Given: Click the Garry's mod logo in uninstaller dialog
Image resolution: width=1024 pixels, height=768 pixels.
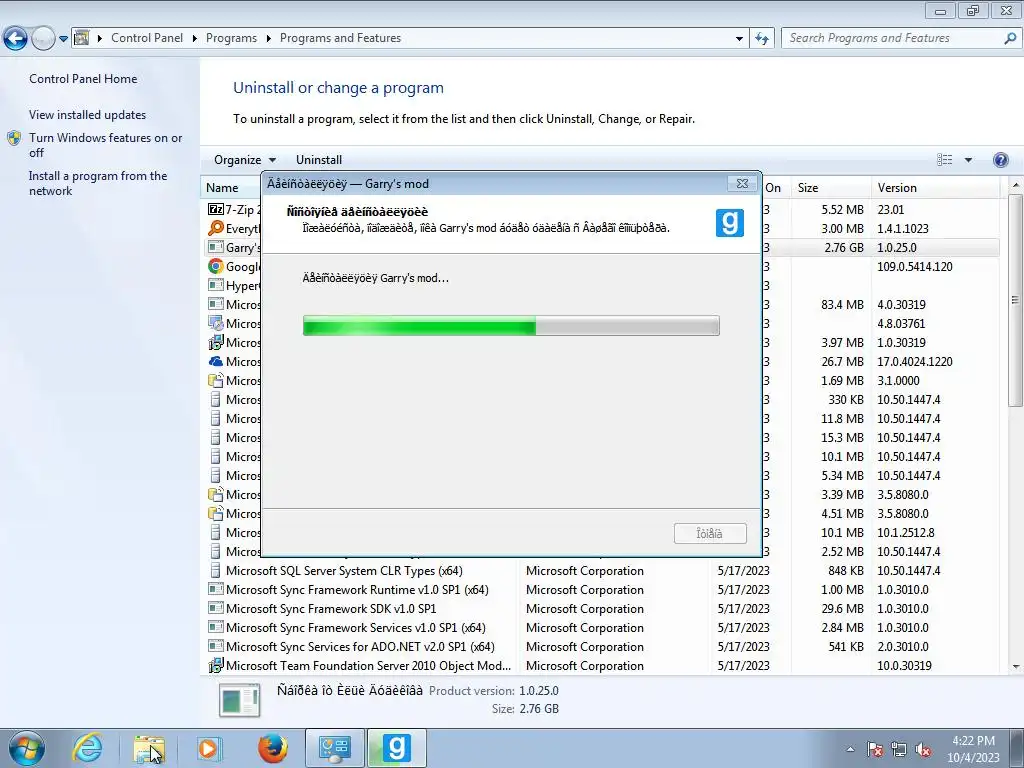Looking at the screenshot, I should tap(729, 223).
